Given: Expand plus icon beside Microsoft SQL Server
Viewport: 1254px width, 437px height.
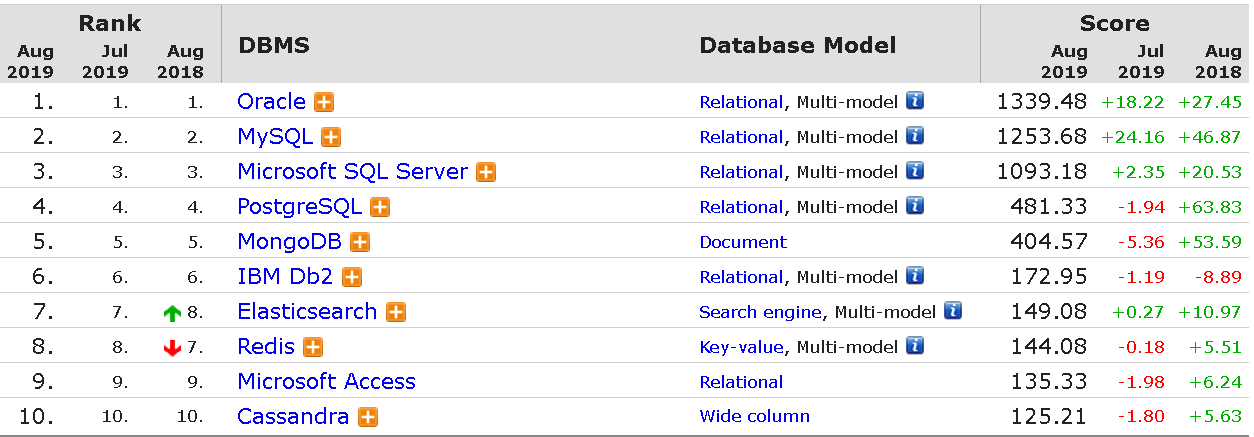Looking at the screenshot, I should coord(486,172).
